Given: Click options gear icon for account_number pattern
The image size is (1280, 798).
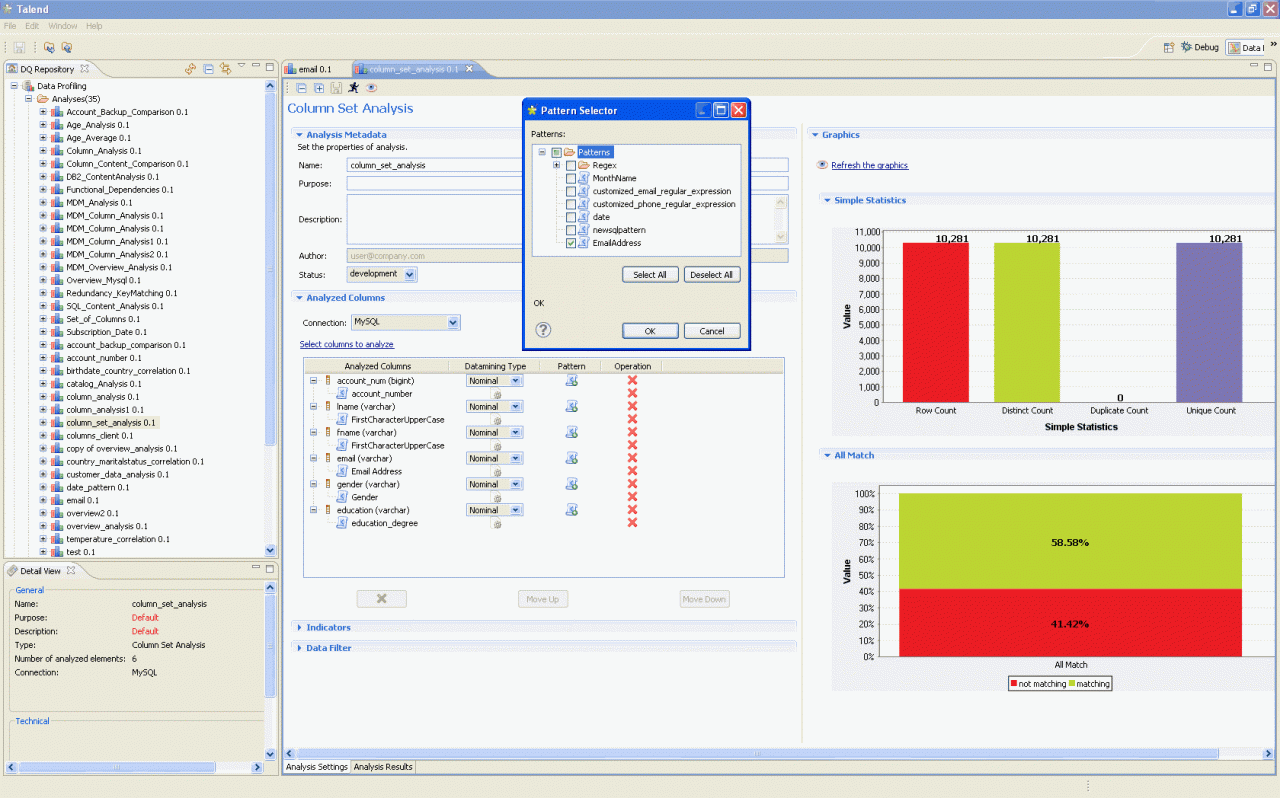Looking at the screenshot, I should click(x=497, y=394).
